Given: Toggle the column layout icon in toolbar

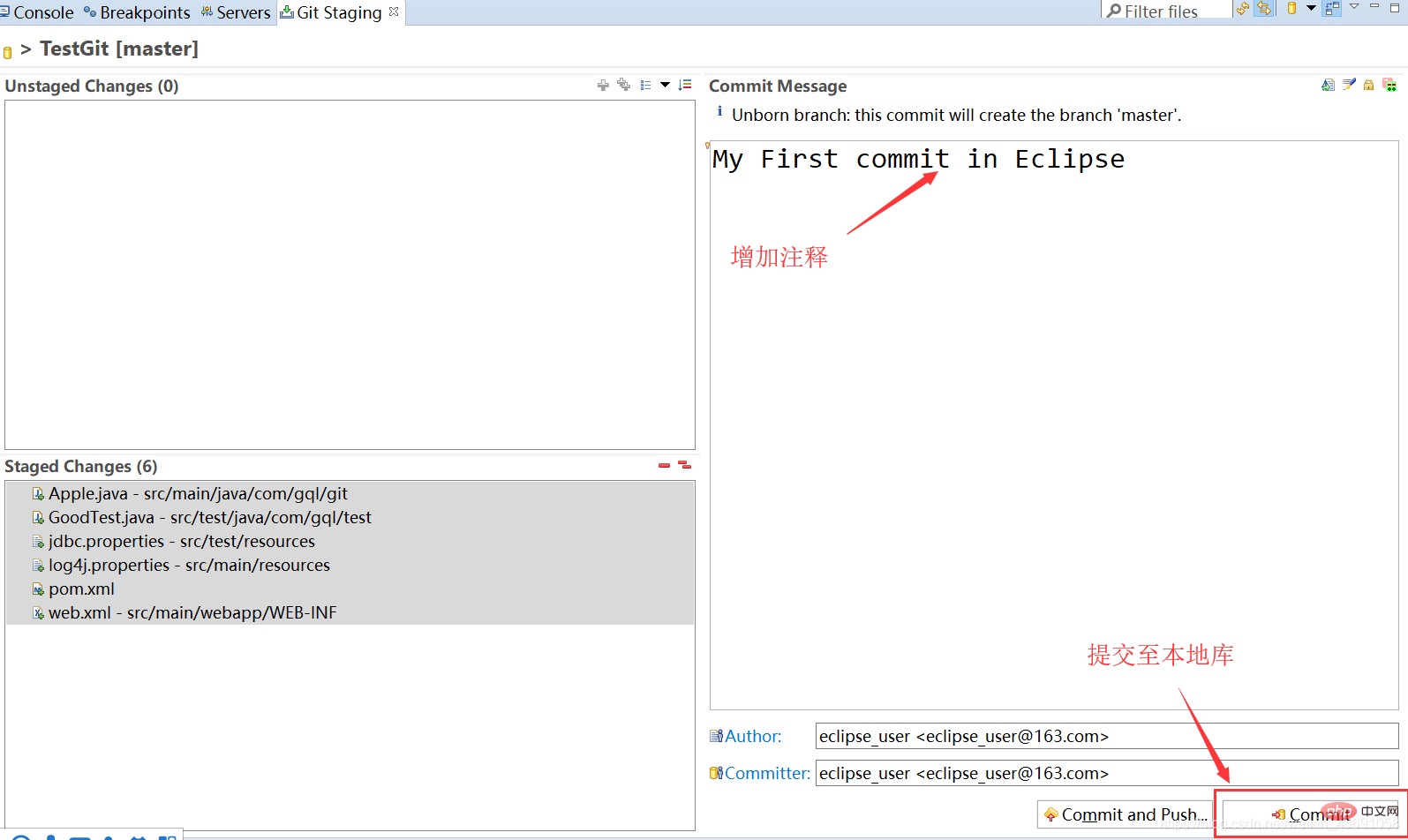Looking at the screenshot, I should (1332, 9).
